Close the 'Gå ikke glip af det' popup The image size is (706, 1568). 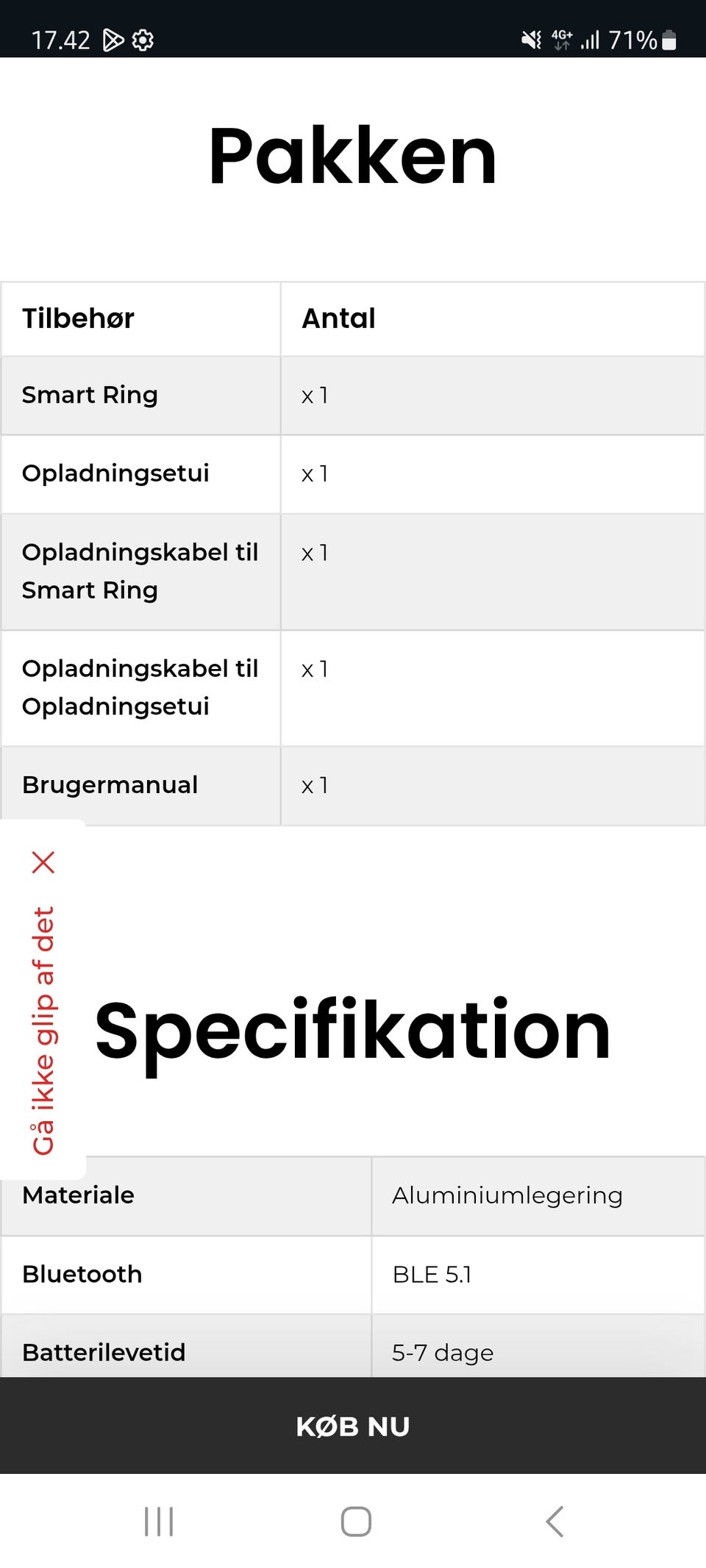[x=43, y=862]
